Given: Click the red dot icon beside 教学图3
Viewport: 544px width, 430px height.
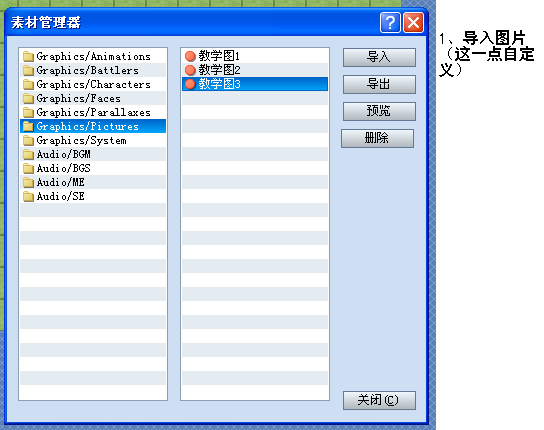Looking at the screenshot, I should point(190,84).
